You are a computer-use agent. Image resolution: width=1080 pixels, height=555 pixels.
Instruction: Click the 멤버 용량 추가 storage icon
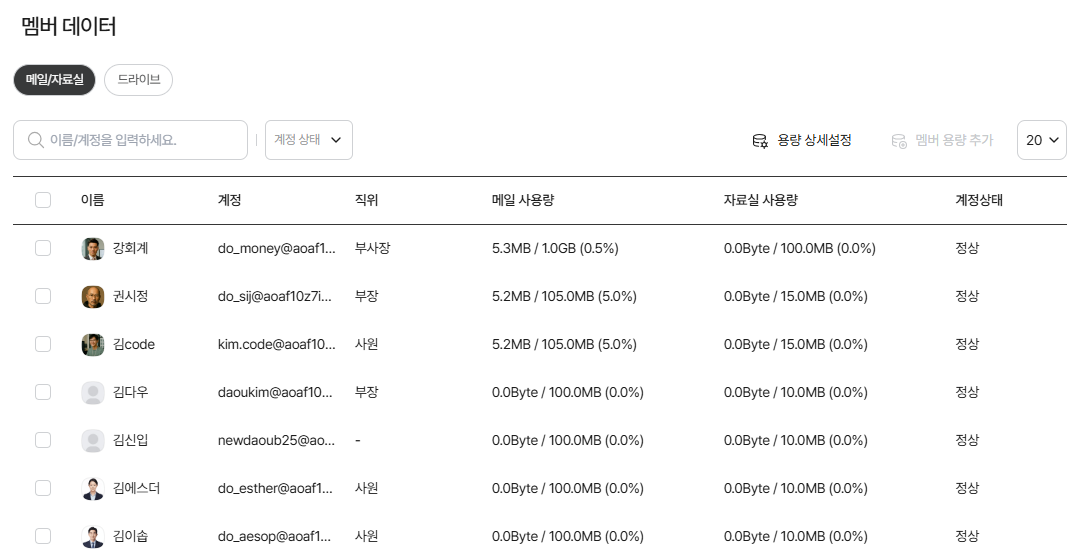tap(899, 141)
